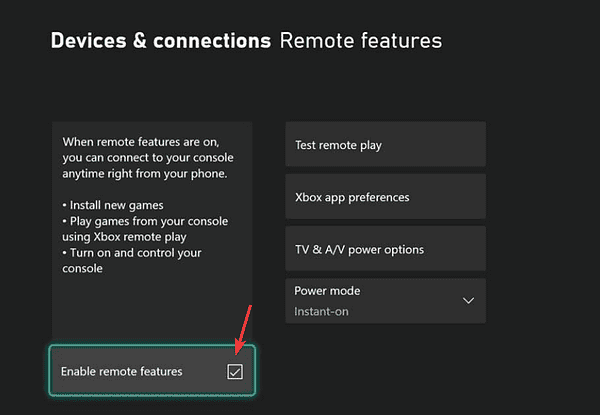Click 'anytime right from your phone' text

pos(144,174)
